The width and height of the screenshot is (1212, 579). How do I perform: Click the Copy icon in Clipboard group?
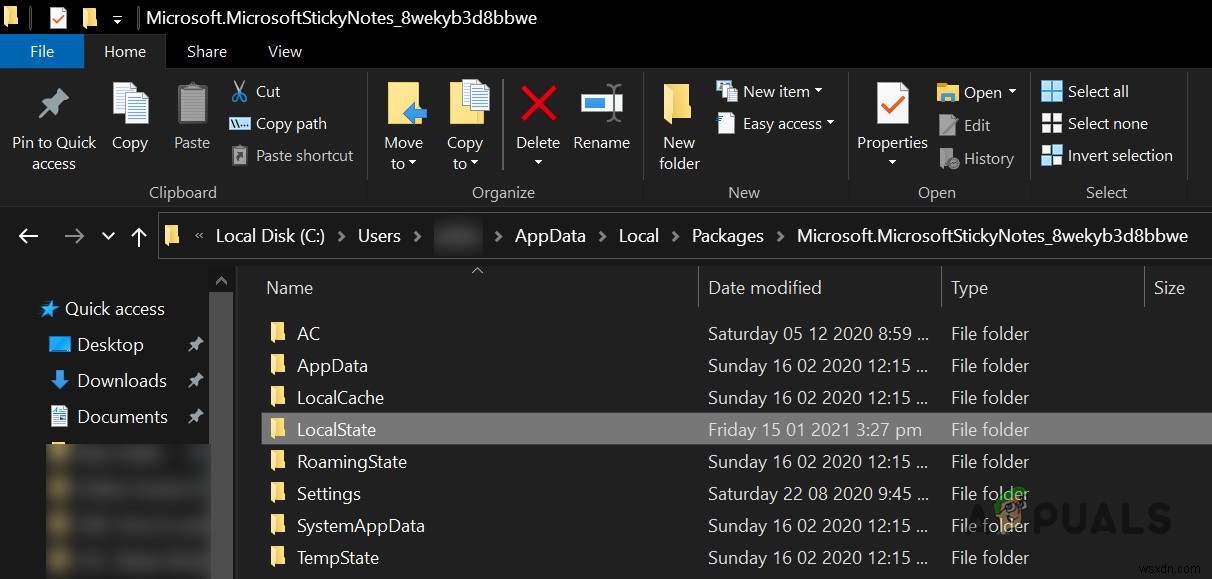coord(130,105)
